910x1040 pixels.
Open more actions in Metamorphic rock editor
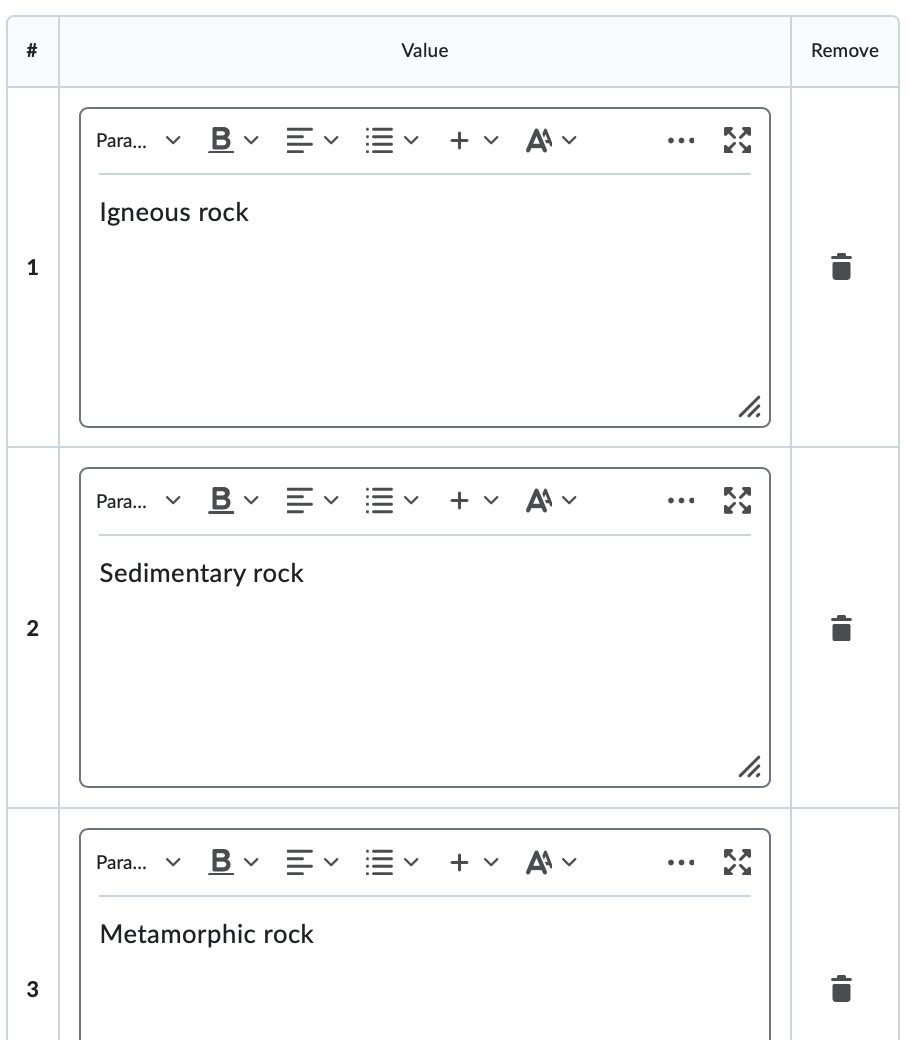(x=680, y=863)
